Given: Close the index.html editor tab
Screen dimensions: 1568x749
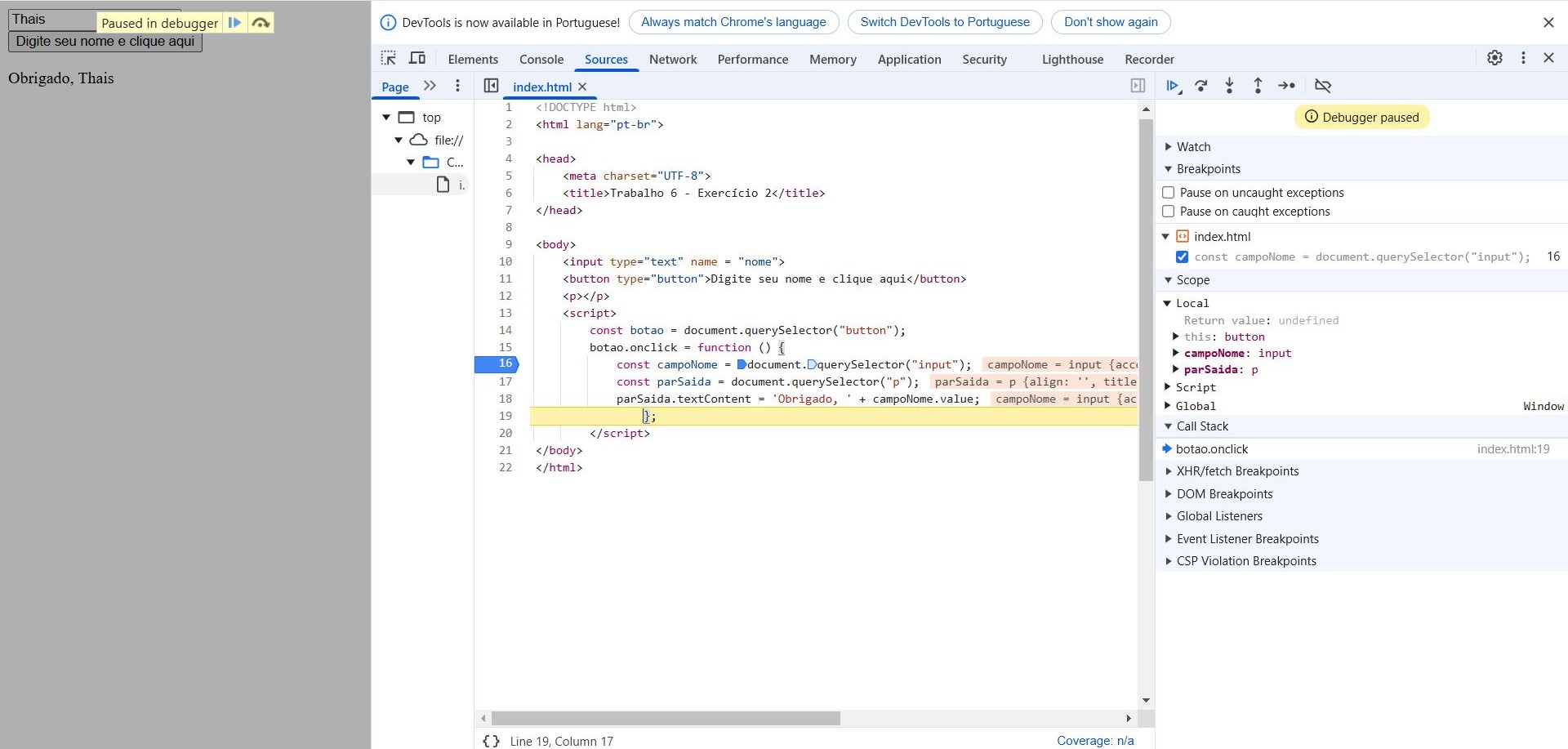Looking at the screenshot, I should 582,87.
